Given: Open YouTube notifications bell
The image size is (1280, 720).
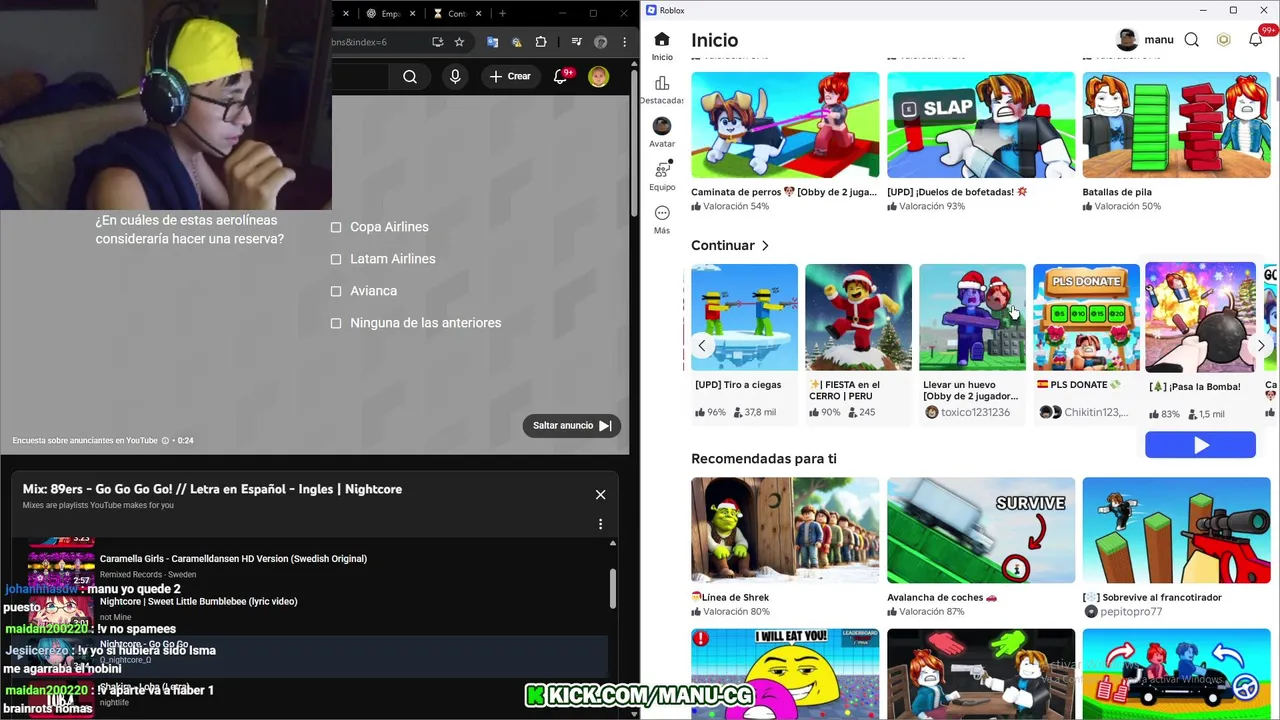Looking at the screenshot, I should point(561,77).
